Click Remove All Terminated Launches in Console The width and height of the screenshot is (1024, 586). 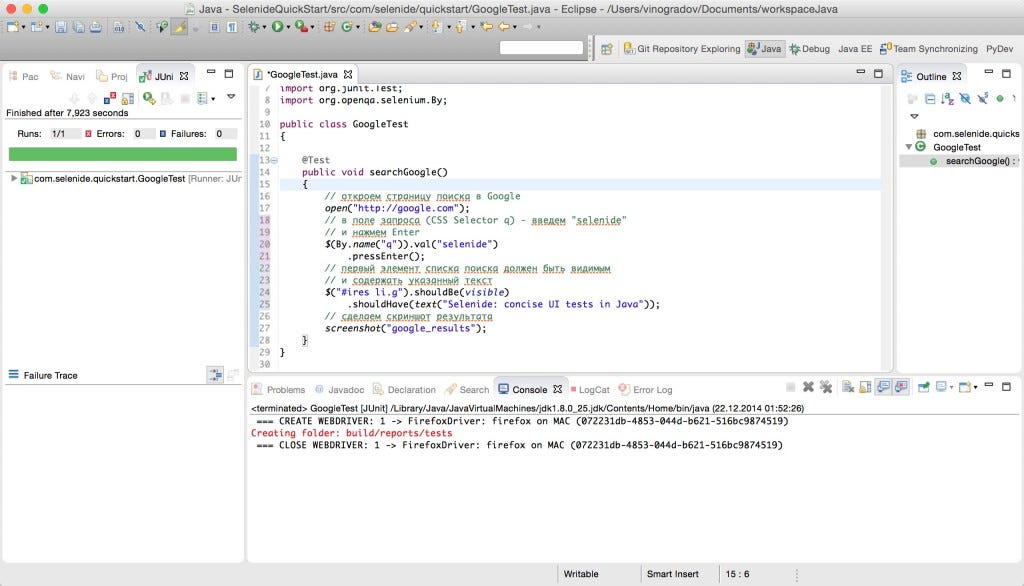(826, 388)
